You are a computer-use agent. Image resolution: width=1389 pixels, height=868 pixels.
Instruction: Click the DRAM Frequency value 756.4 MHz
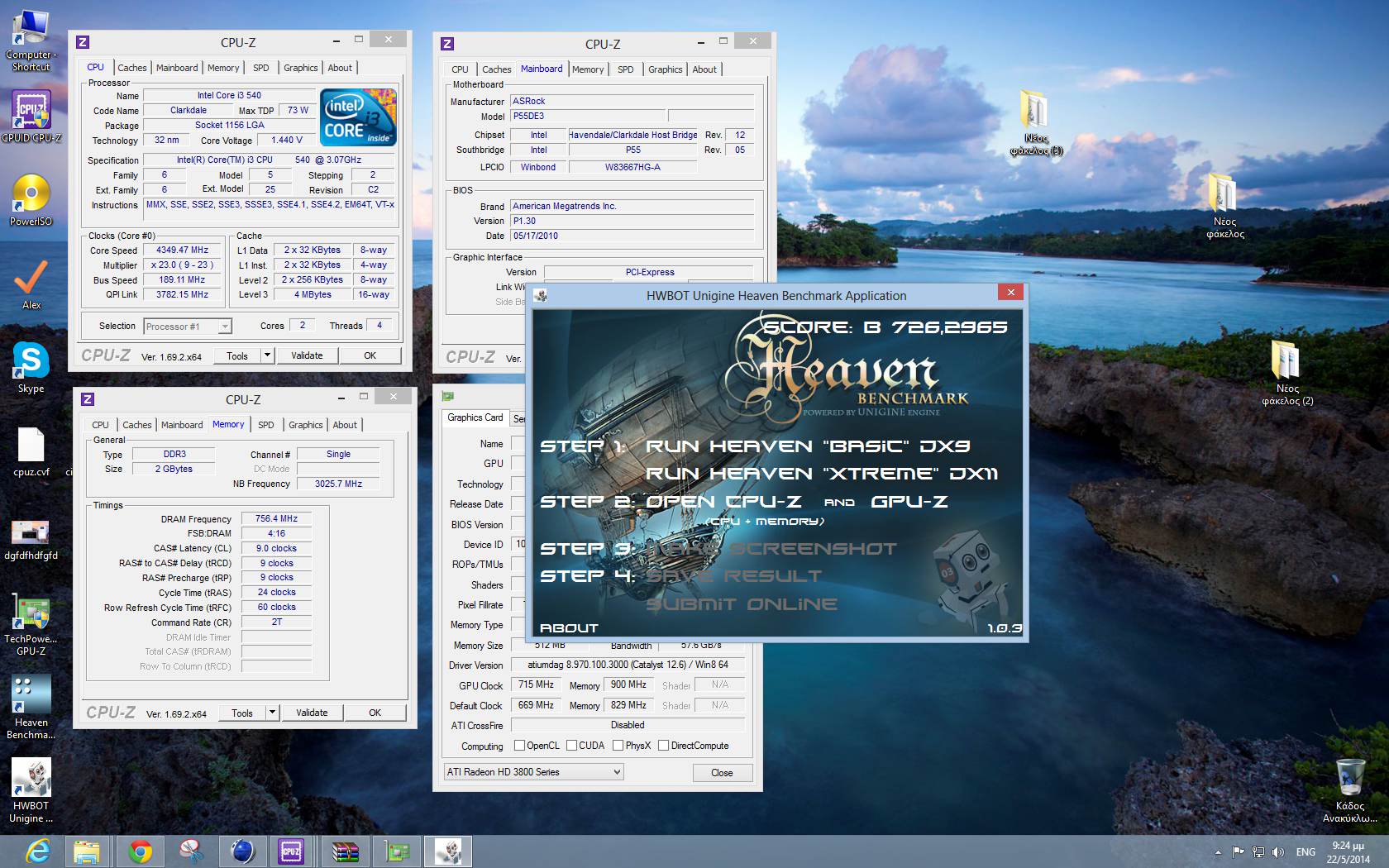click(277, 518)
